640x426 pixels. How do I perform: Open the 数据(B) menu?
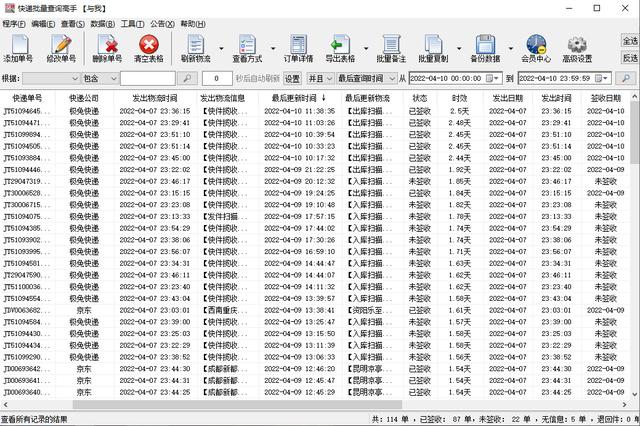[103, 24]
